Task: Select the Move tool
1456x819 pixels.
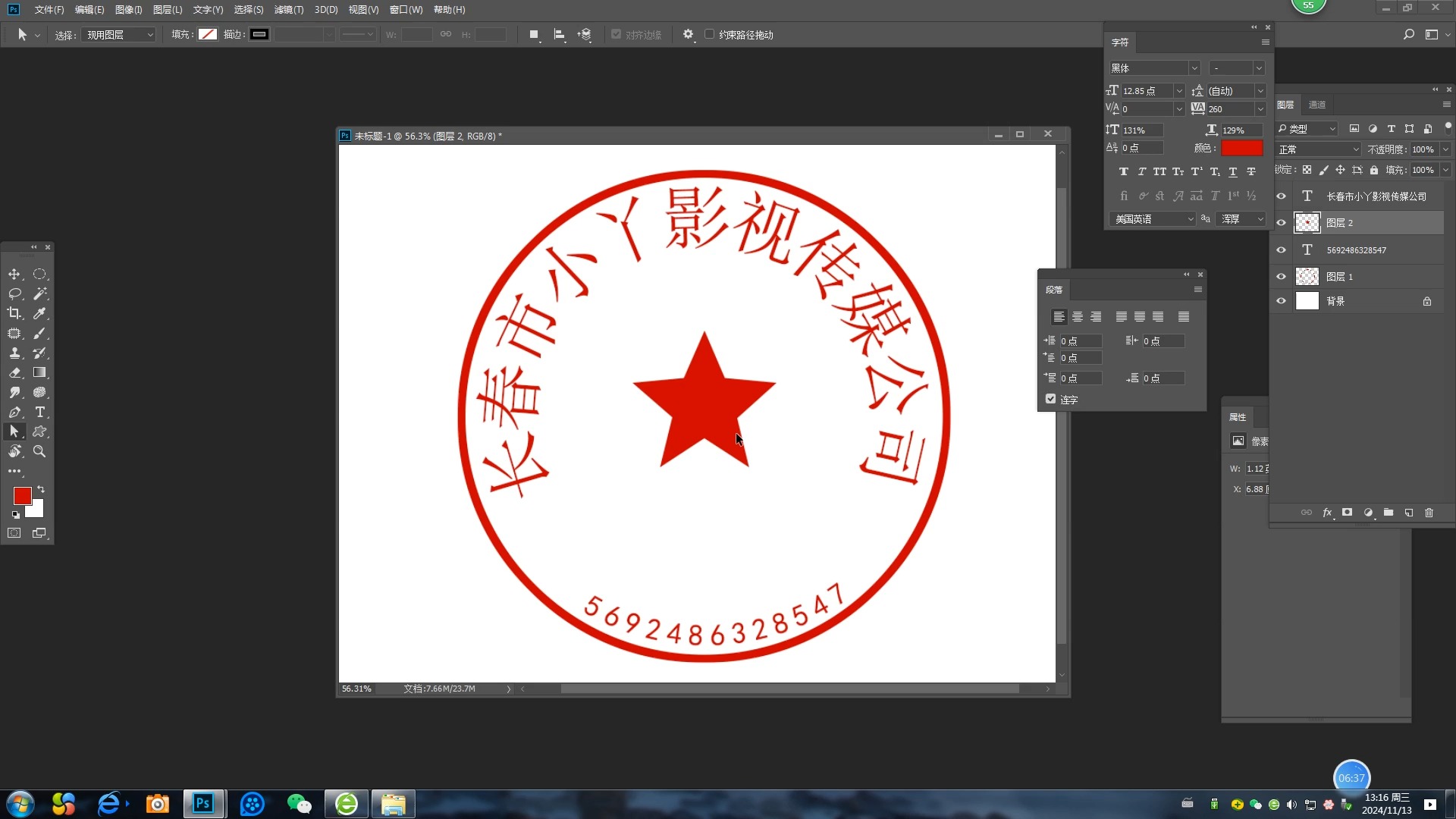Action: pos(14,274)
